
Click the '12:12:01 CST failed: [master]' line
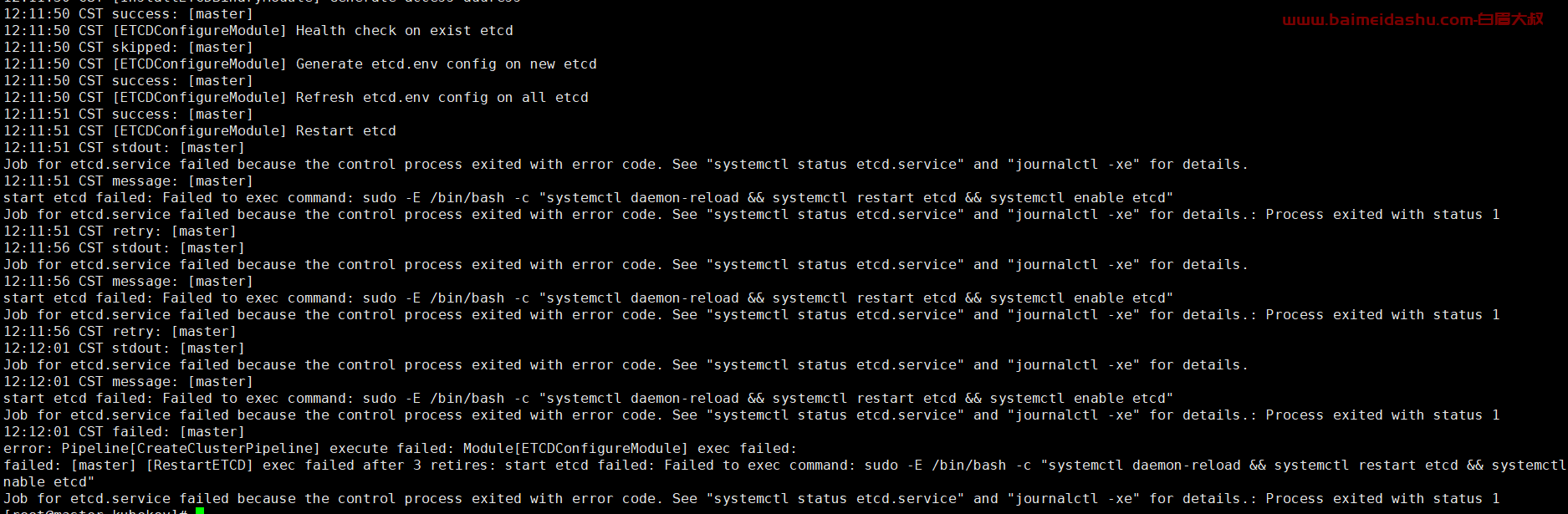pos(124,432)
